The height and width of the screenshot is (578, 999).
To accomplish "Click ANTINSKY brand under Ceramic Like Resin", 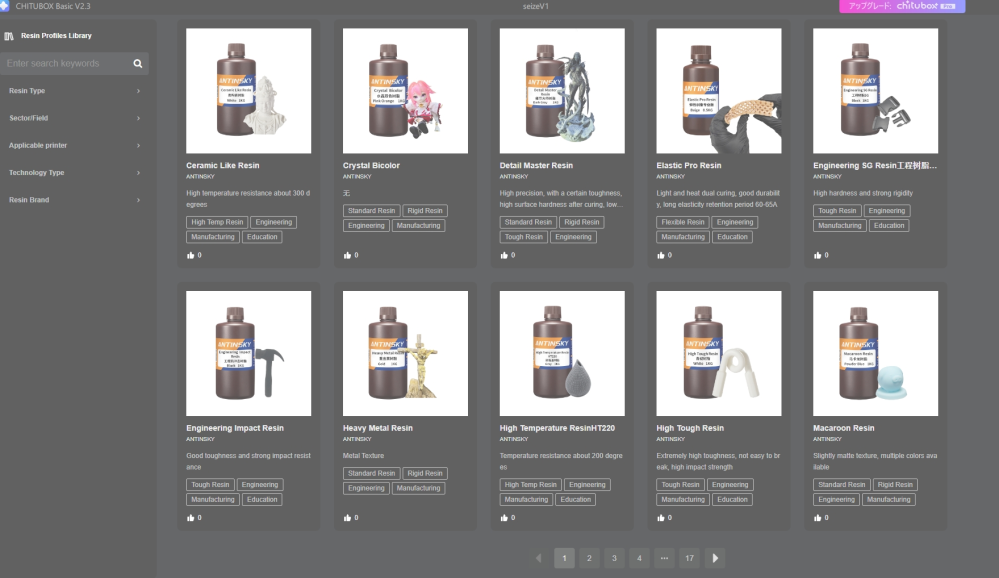I will [x=200, y=177].
